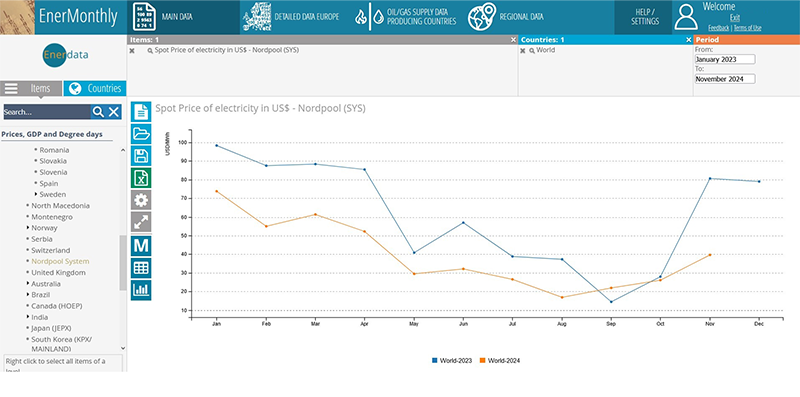Open saved query with folder icon

tap(141, 134)
